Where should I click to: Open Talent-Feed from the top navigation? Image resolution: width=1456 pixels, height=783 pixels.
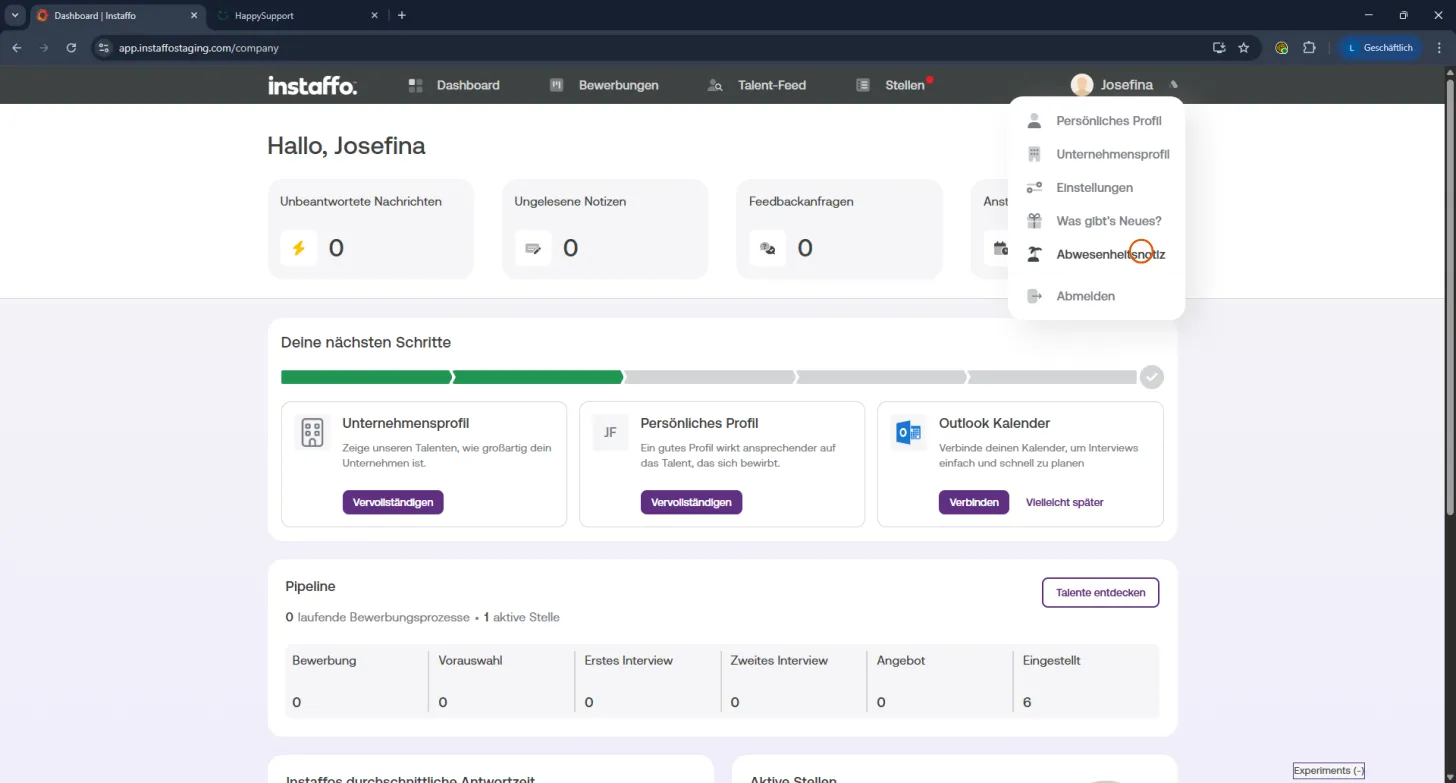[x=756, y=85]
